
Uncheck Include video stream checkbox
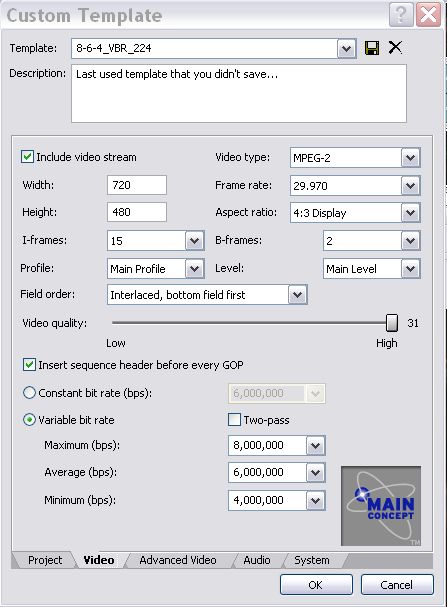pyautogui.click(x=27, y=157)
